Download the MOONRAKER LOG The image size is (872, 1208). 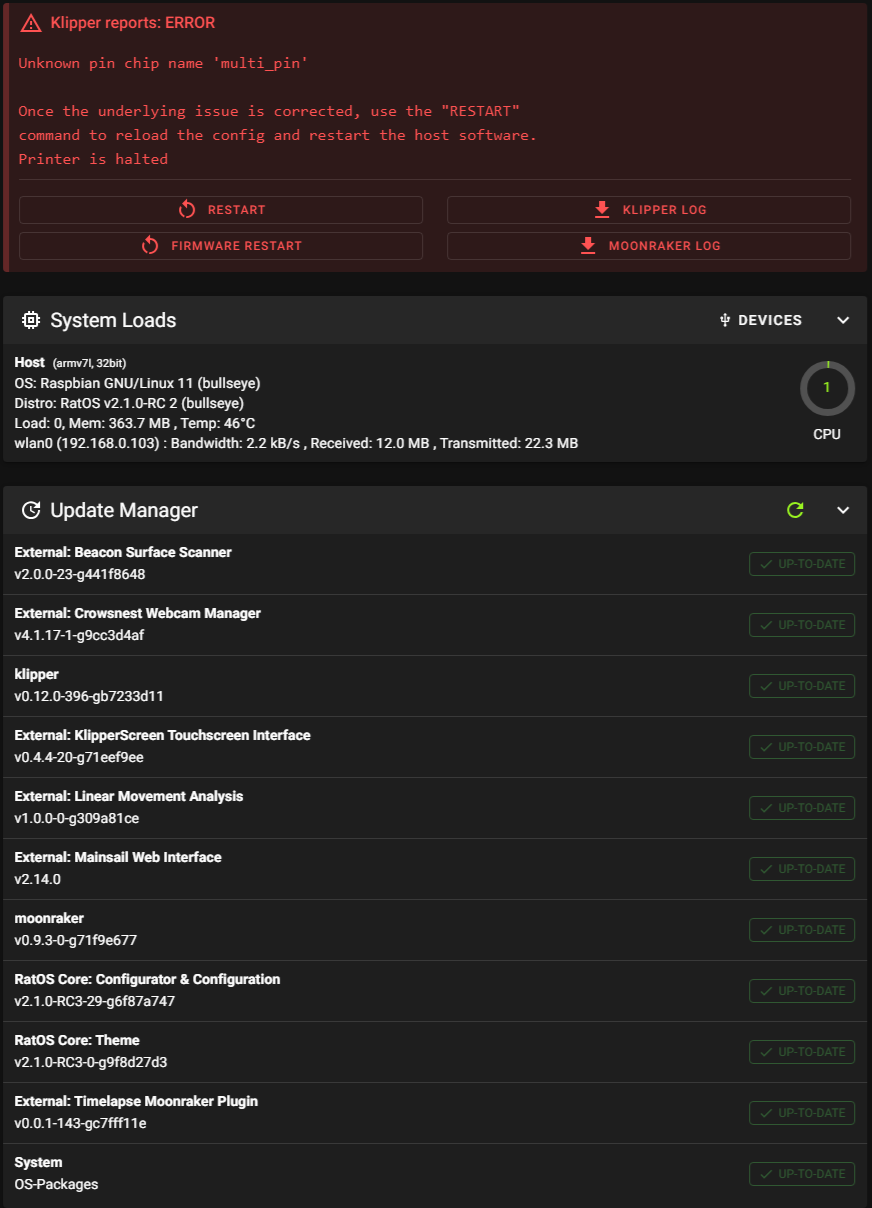649,246
